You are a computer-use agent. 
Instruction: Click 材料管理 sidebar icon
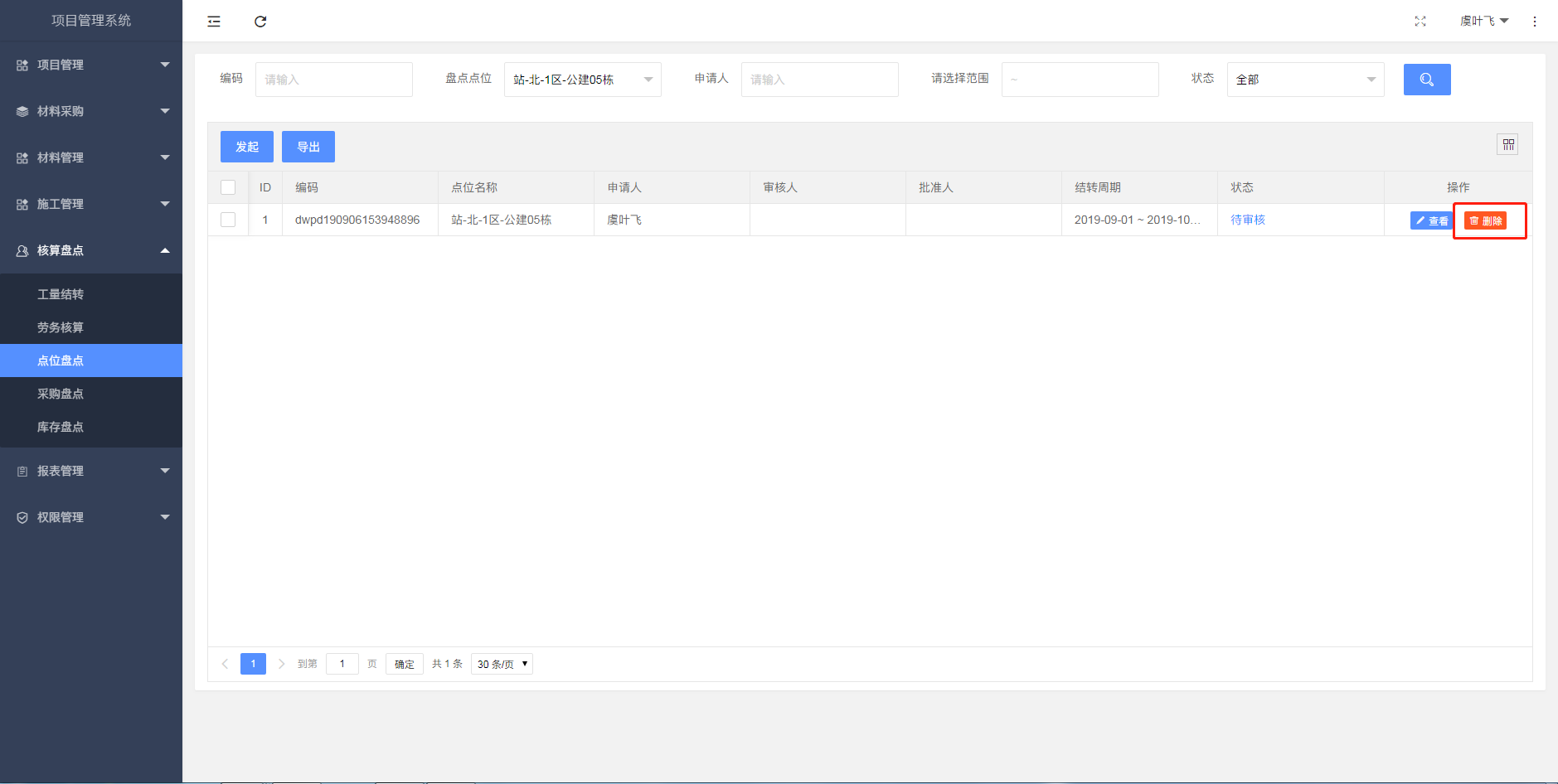point(22,157)
